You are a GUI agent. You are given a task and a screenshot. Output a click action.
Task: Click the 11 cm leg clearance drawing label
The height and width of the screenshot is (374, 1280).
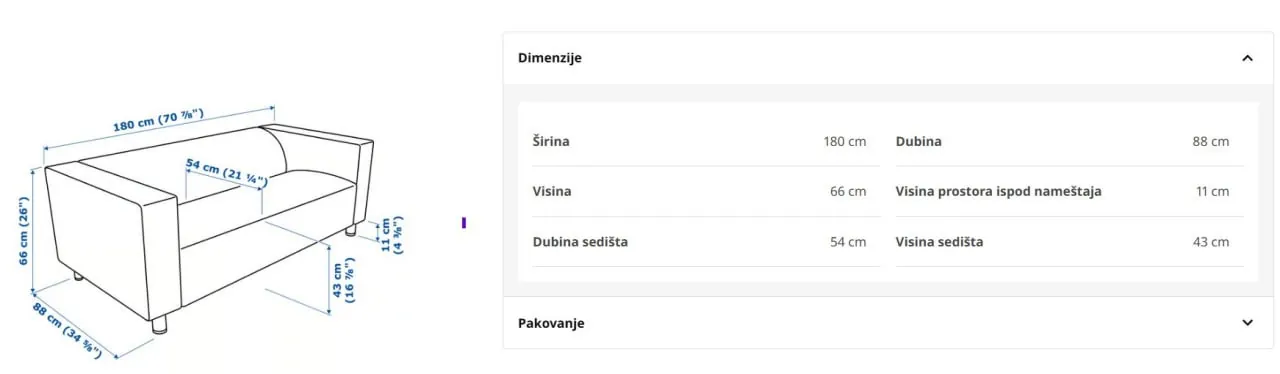coord(390,235)
